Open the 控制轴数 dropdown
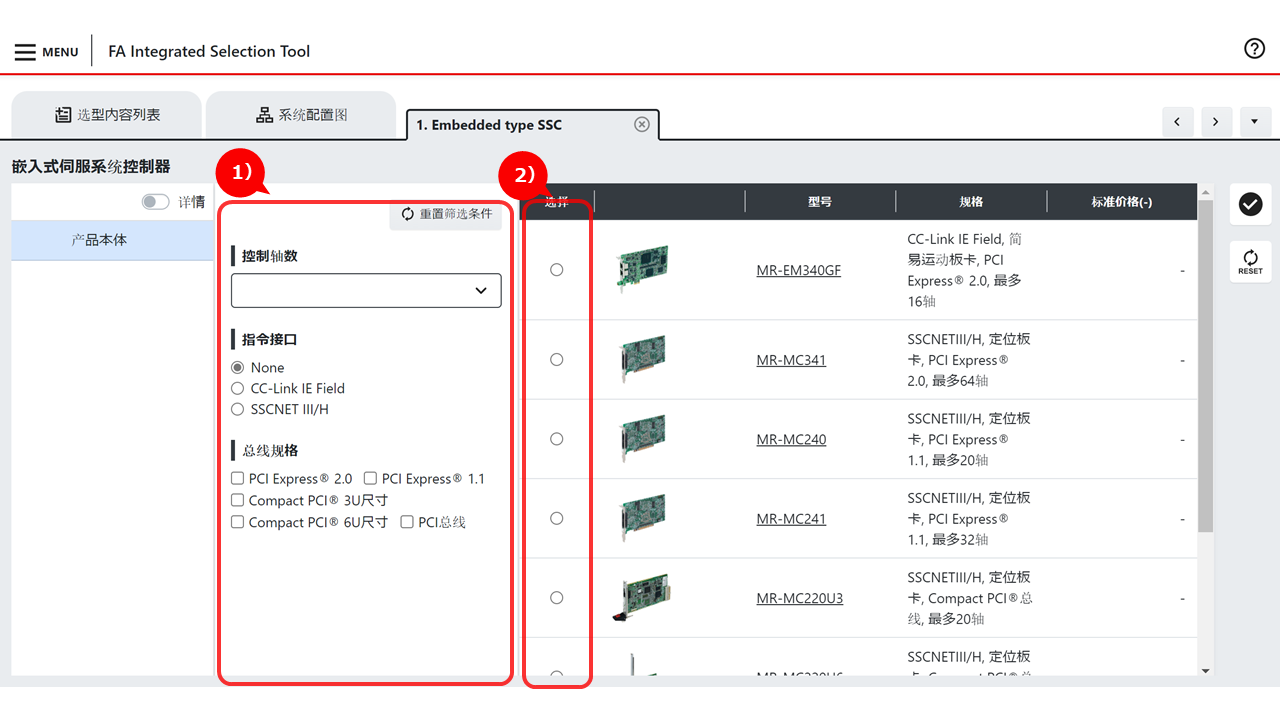1280x720 pixels. (x=366, y=291)
